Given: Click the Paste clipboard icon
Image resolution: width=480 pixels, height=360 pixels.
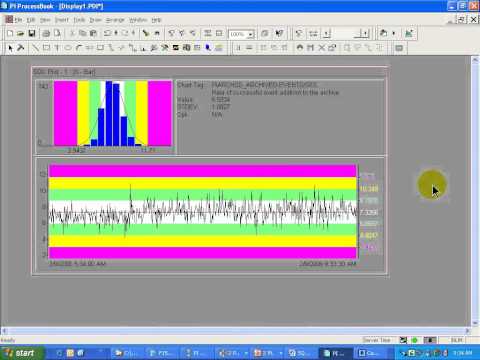Looking at the screenshot, I should point(94,33).
